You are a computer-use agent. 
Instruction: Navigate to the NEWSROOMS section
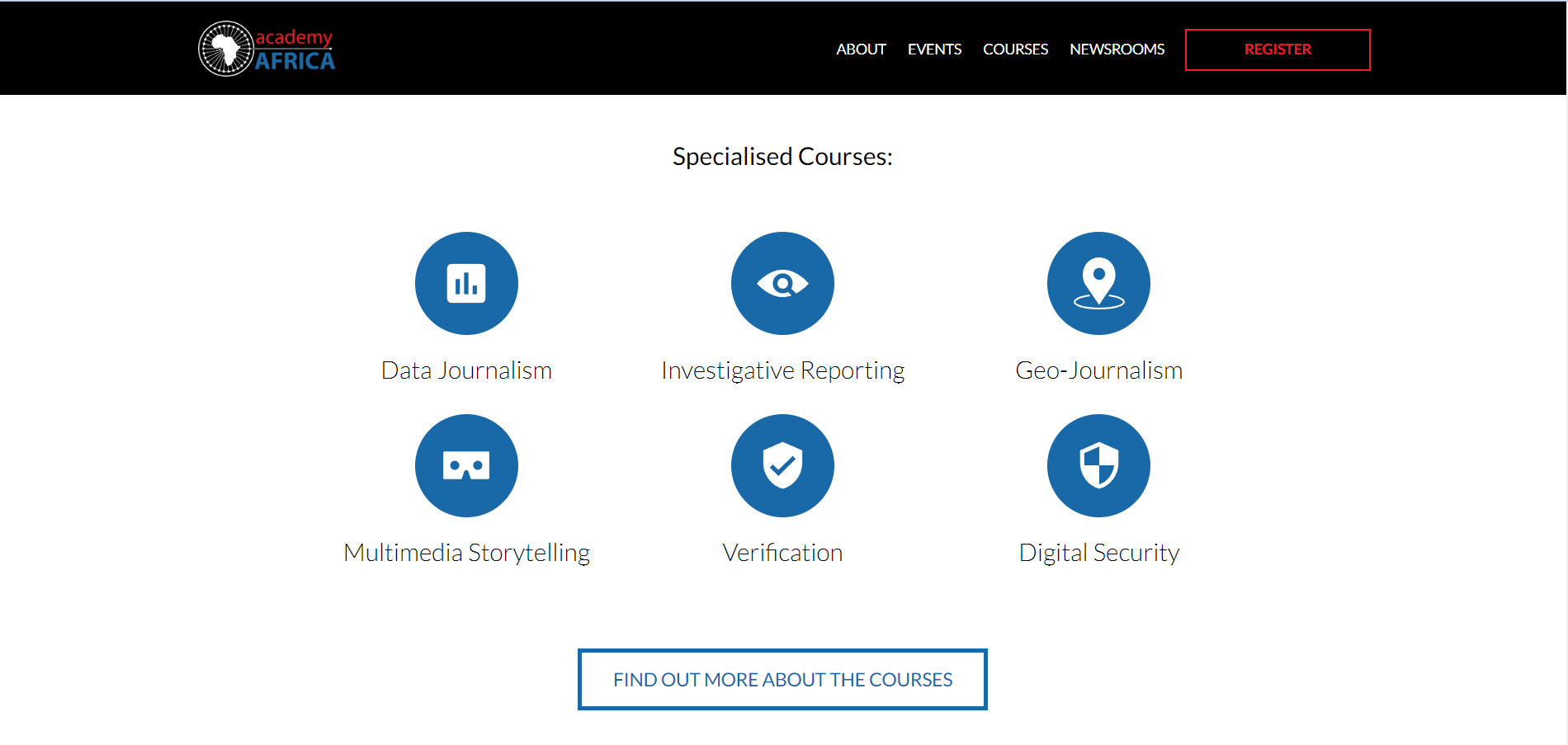point(1117,50)
